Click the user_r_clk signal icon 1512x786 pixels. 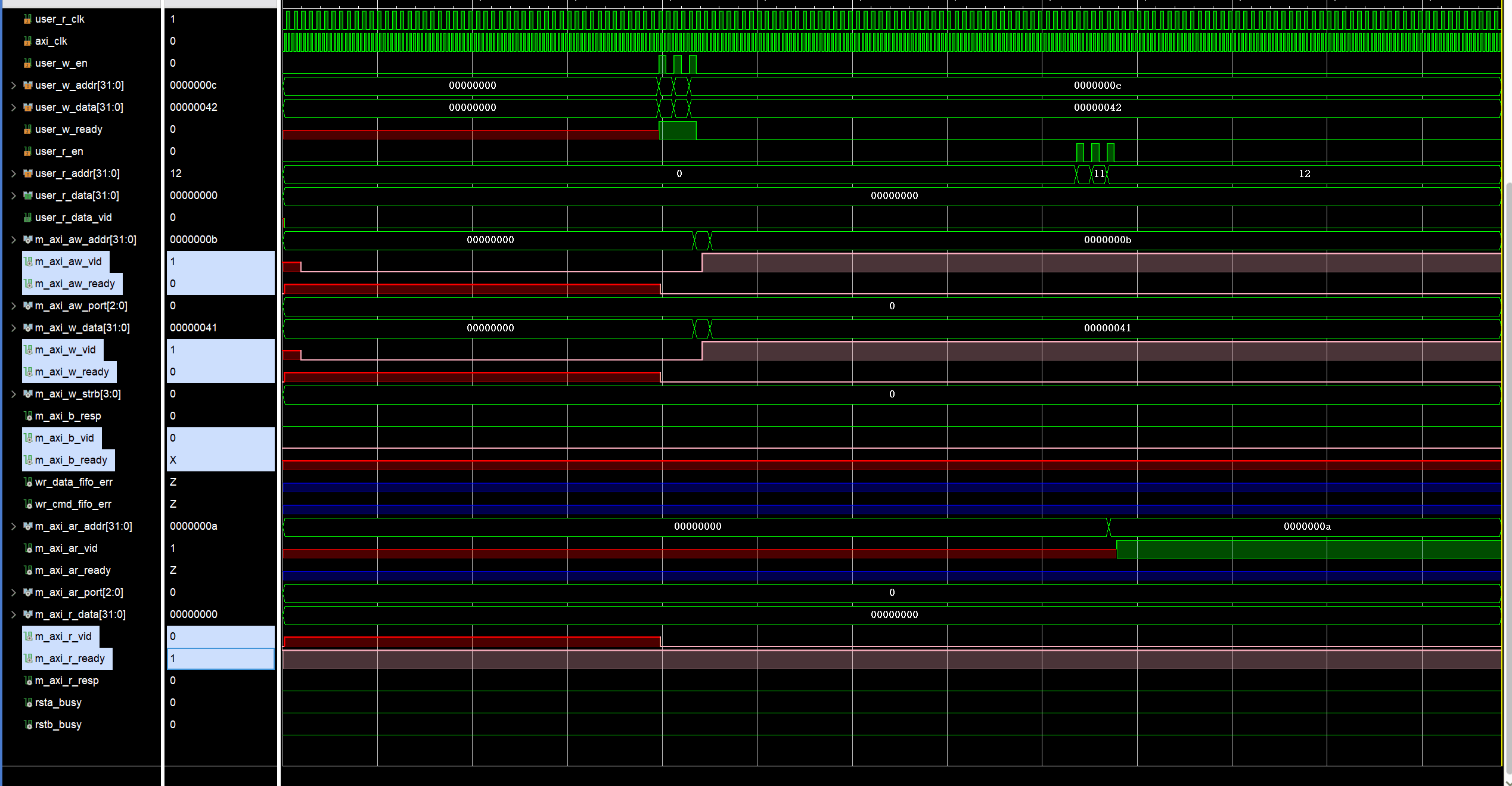coord(27,19)
